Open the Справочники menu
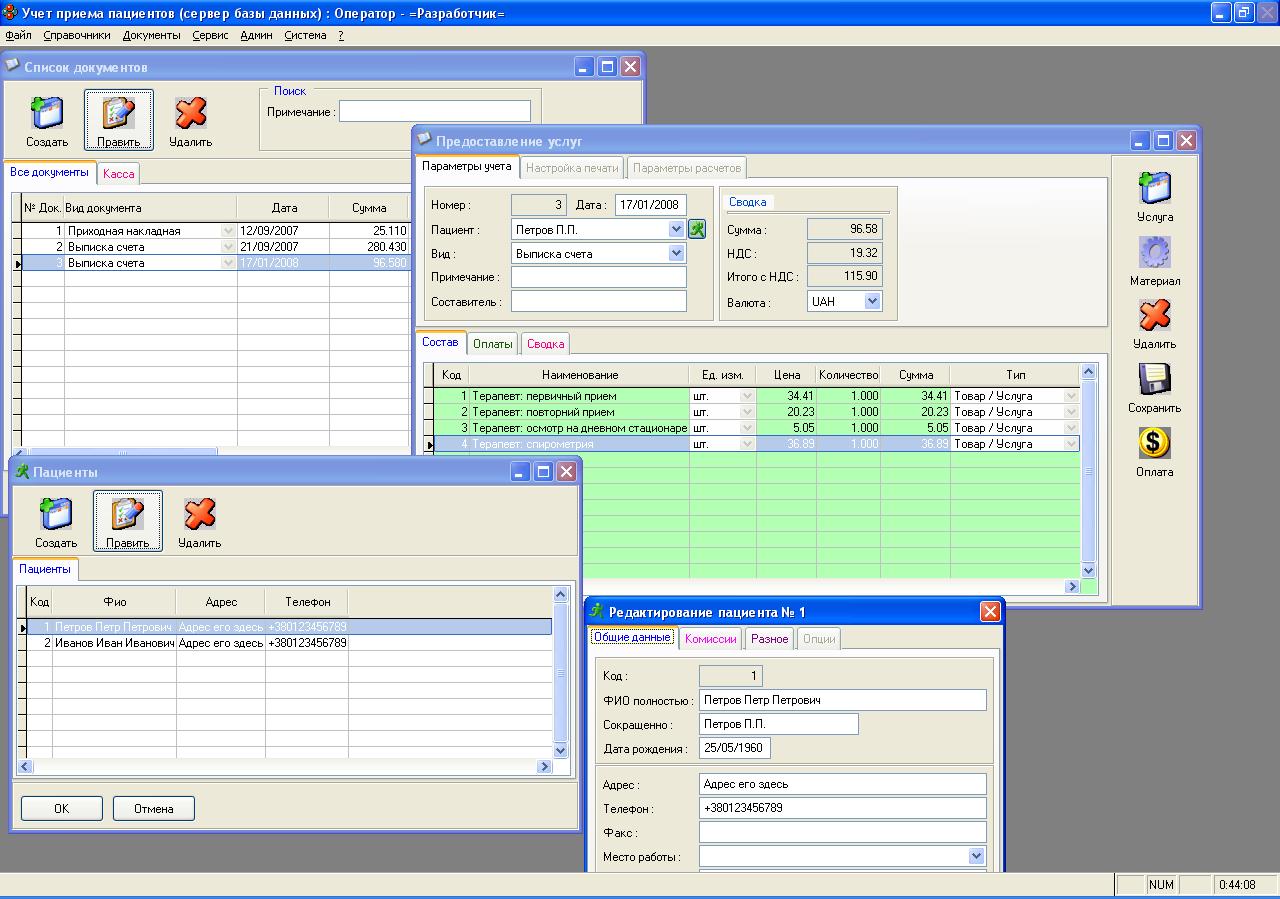This screenshot has height=899, width=1280. 77,35
